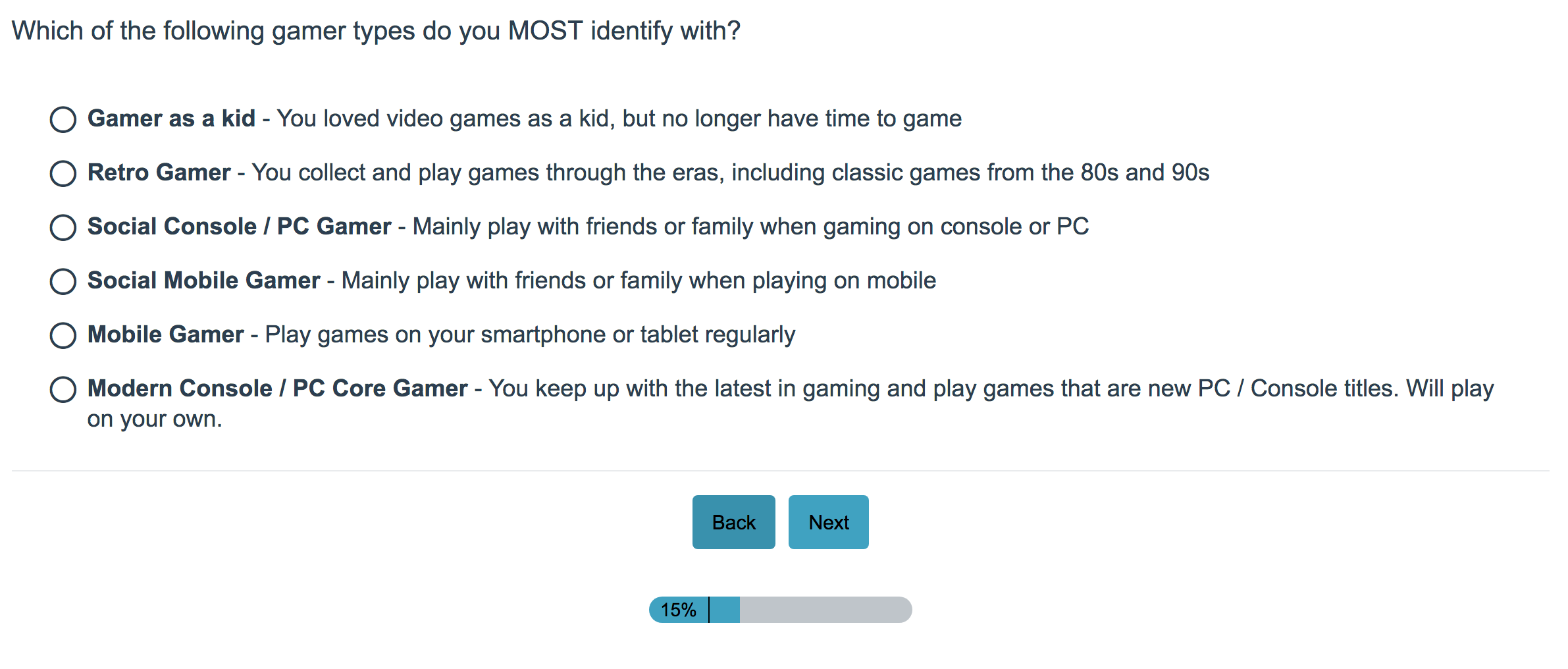The image size is (1568, 669).
Task: Choose Modern Console / PC Core Gamer radio button
Action: 63,390
